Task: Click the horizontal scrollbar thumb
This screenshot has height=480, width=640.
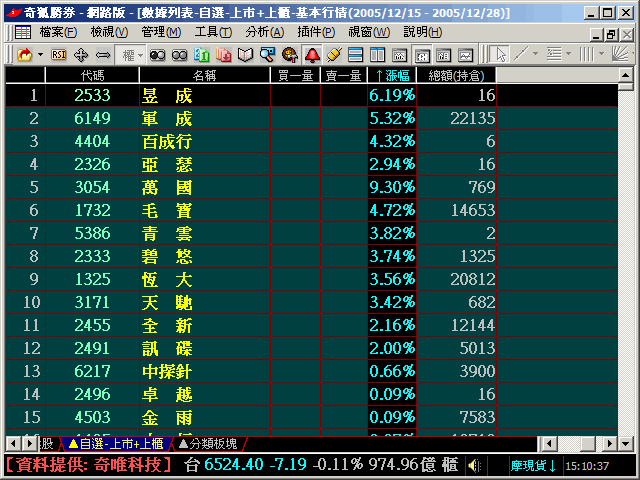Action: [588, 443]
